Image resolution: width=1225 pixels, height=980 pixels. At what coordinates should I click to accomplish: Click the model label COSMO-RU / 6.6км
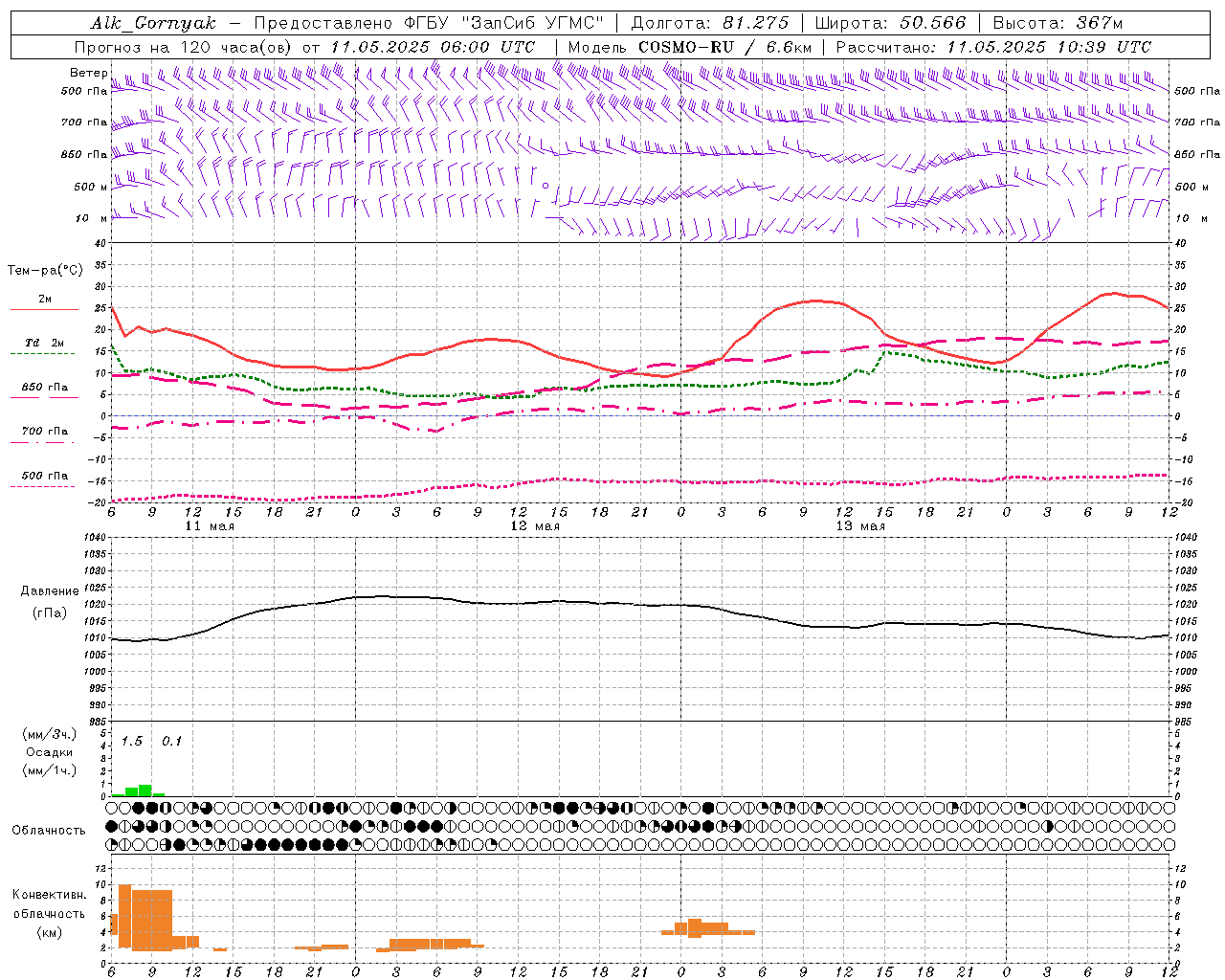pos(724,47)
